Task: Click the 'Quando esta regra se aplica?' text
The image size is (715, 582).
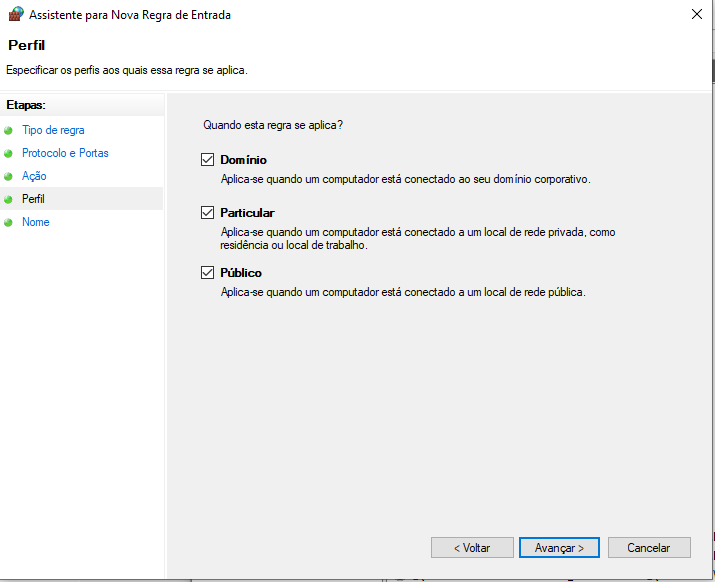Action: (x=273, y=126)
